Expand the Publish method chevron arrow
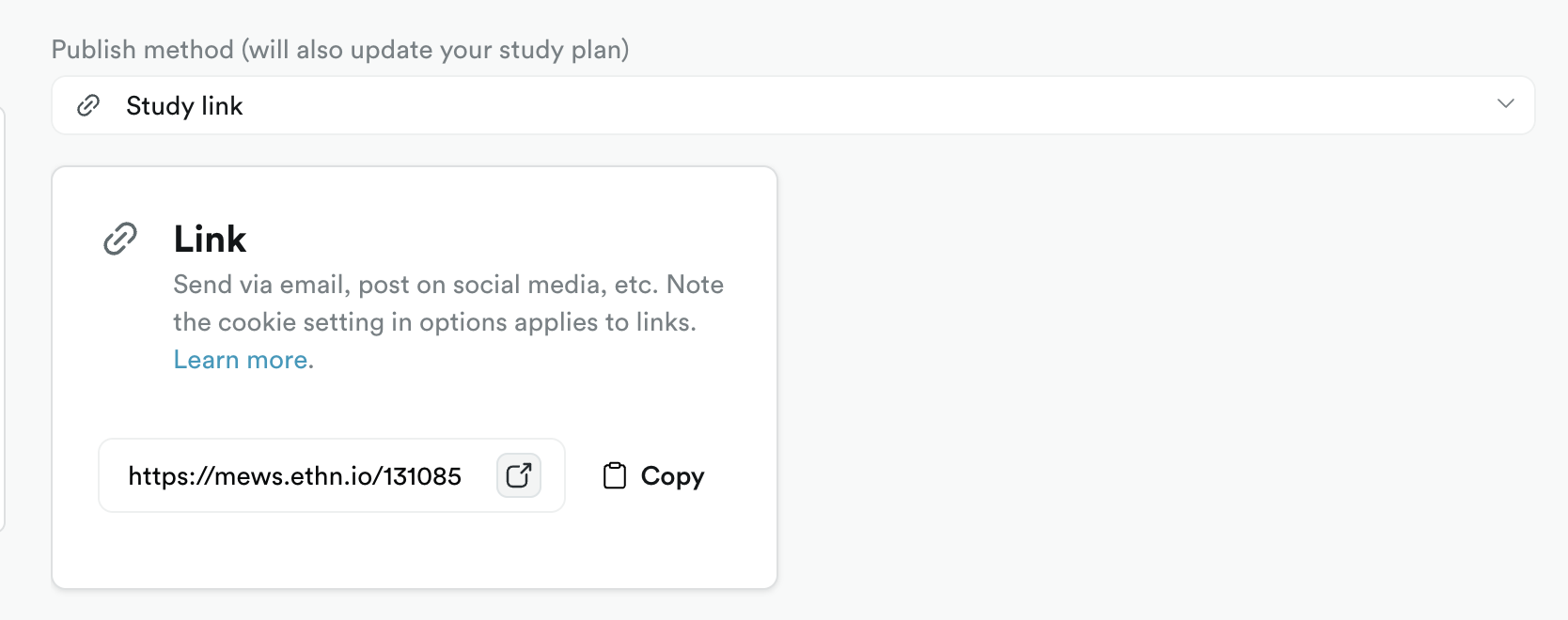 tap(1505, 104)
